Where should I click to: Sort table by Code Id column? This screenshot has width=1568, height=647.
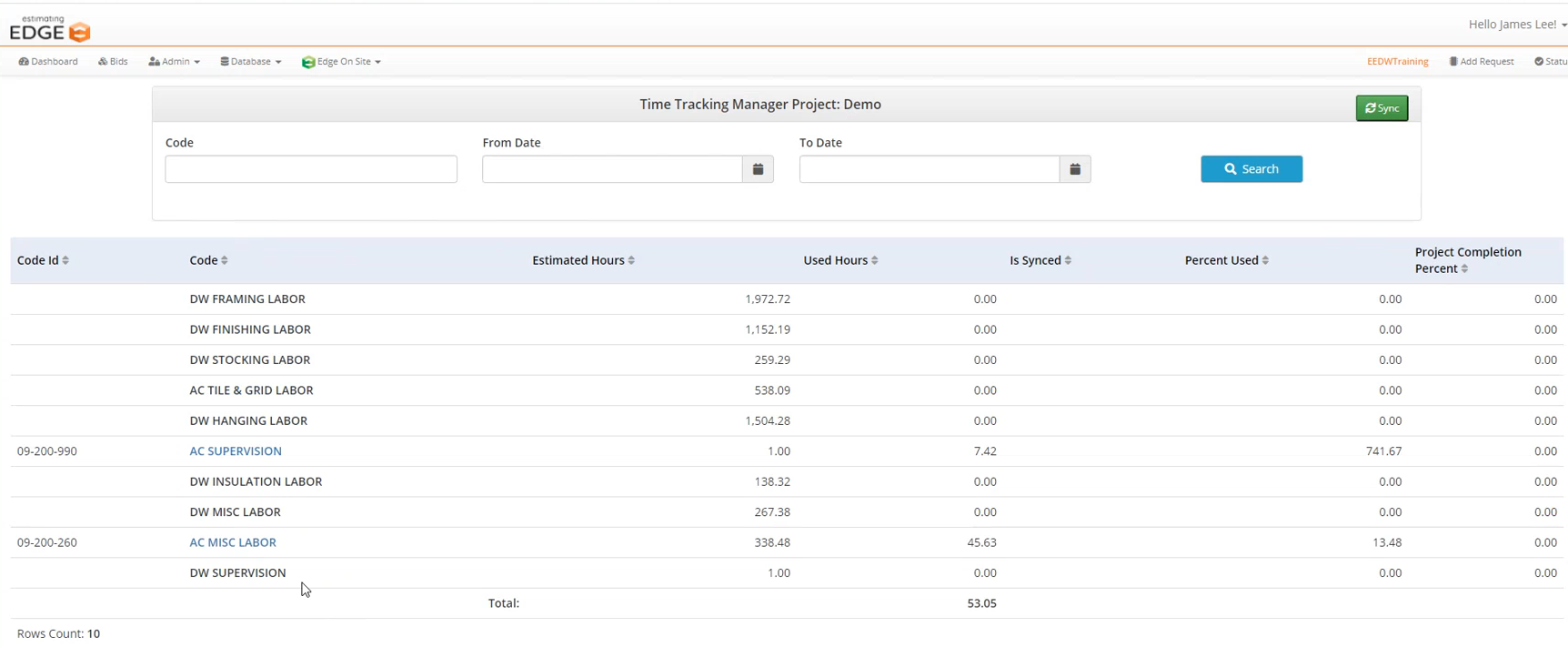65,261
